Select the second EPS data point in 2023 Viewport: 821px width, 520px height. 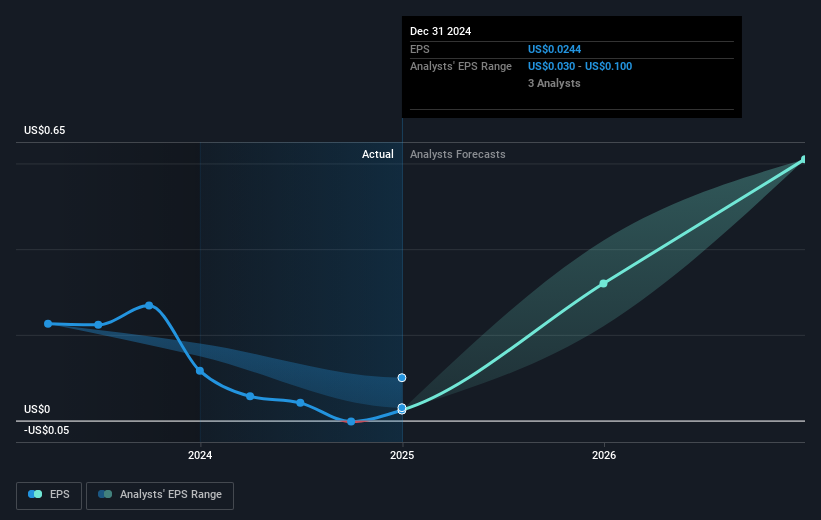tap(98, 325)
